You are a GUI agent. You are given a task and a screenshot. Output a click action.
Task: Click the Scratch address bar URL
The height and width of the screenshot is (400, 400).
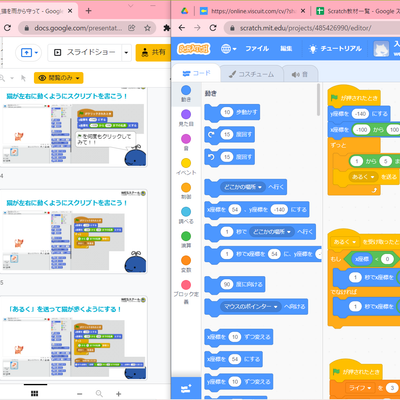point(305,28)
